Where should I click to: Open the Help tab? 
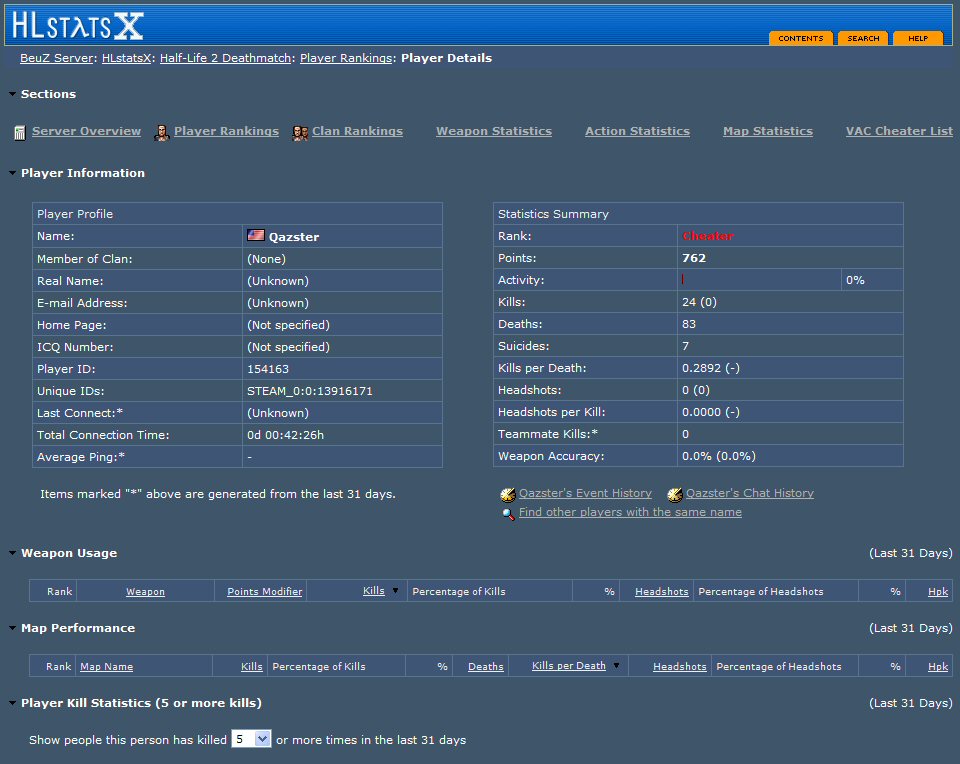[918, 38]
